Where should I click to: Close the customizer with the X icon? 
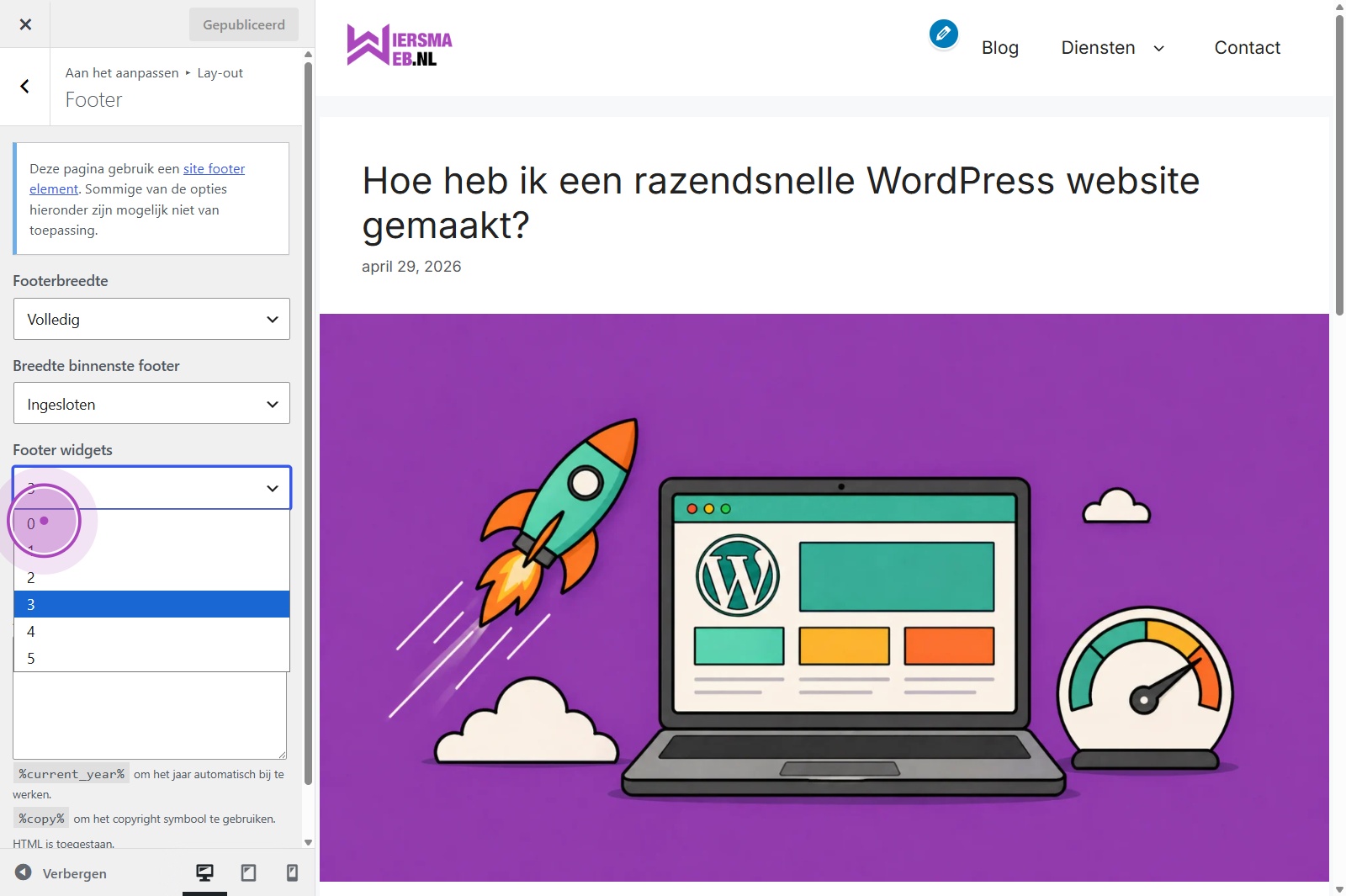click(x=25, y=24)
